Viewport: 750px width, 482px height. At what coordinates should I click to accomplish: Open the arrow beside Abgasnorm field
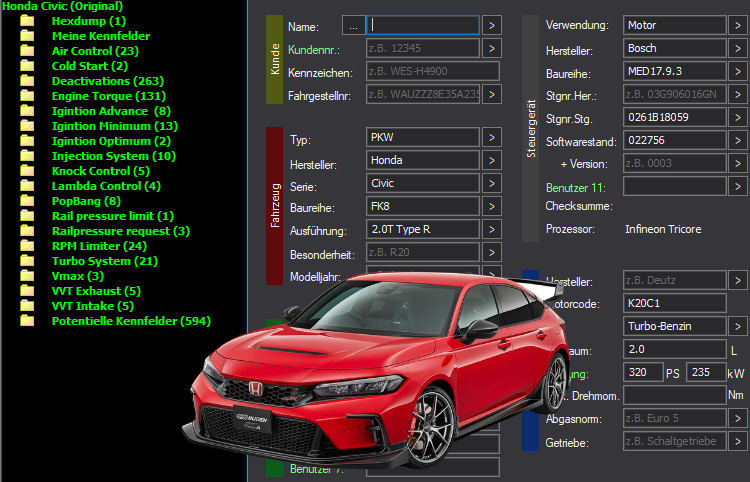(738, 418)
